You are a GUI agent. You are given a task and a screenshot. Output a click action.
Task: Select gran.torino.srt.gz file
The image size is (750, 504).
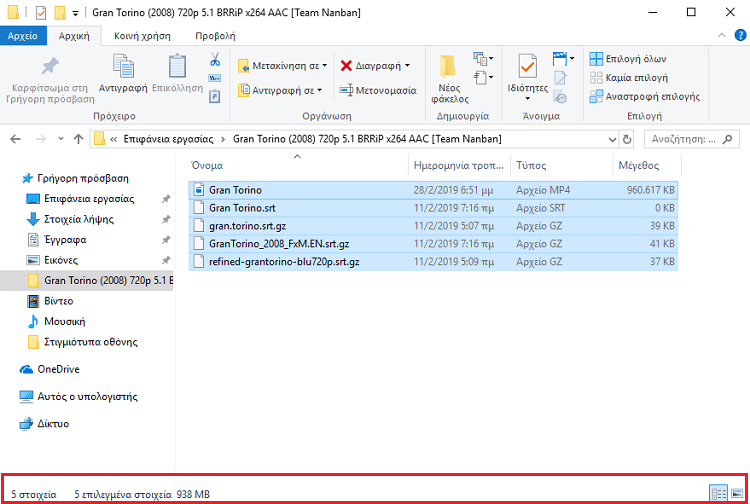(433, 226)
